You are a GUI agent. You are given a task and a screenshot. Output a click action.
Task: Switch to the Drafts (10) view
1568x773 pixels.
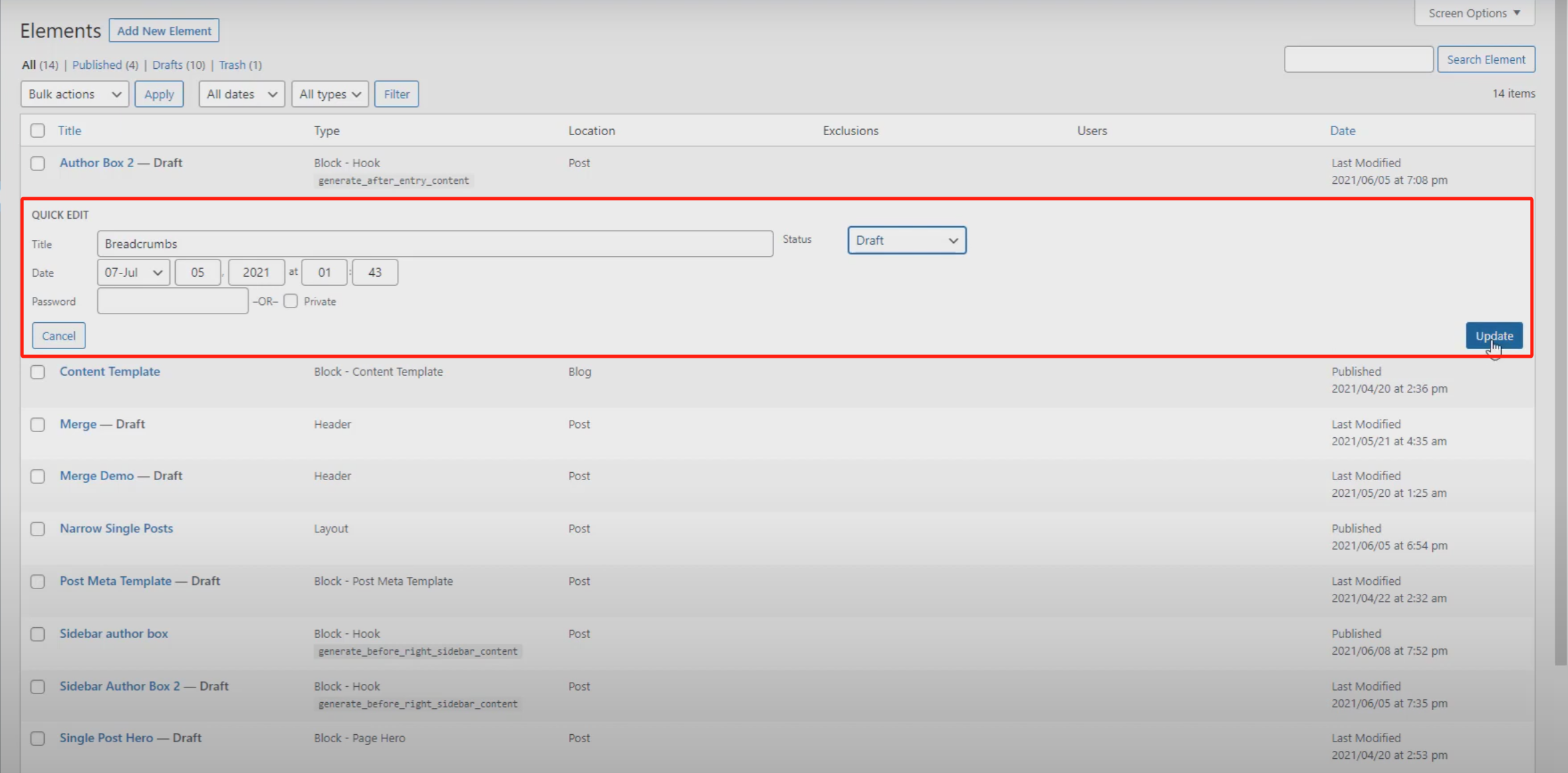pyautogui.click(x=178, y=65)
